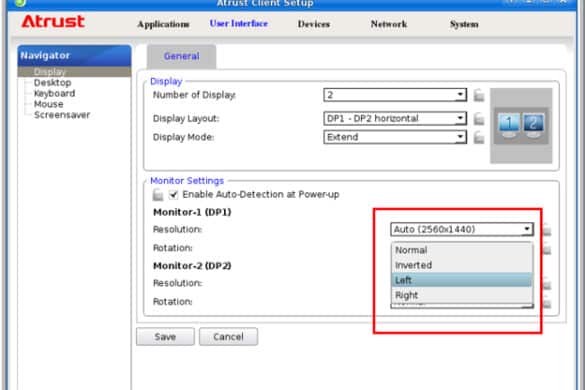Click lock icon beside Monitor-1 Resolution
The width and height of the screenshot is (585, 390).
click(x=547, y=230)
